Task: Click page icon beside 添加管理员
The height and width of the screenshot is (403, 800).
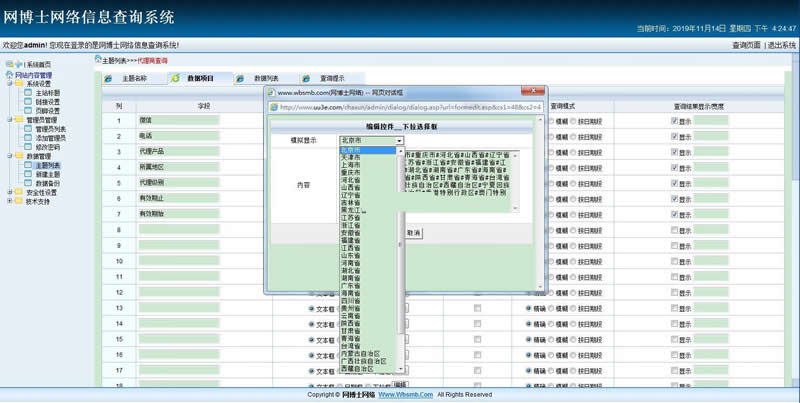Action: pyautogui.click(x=28, y=138)
